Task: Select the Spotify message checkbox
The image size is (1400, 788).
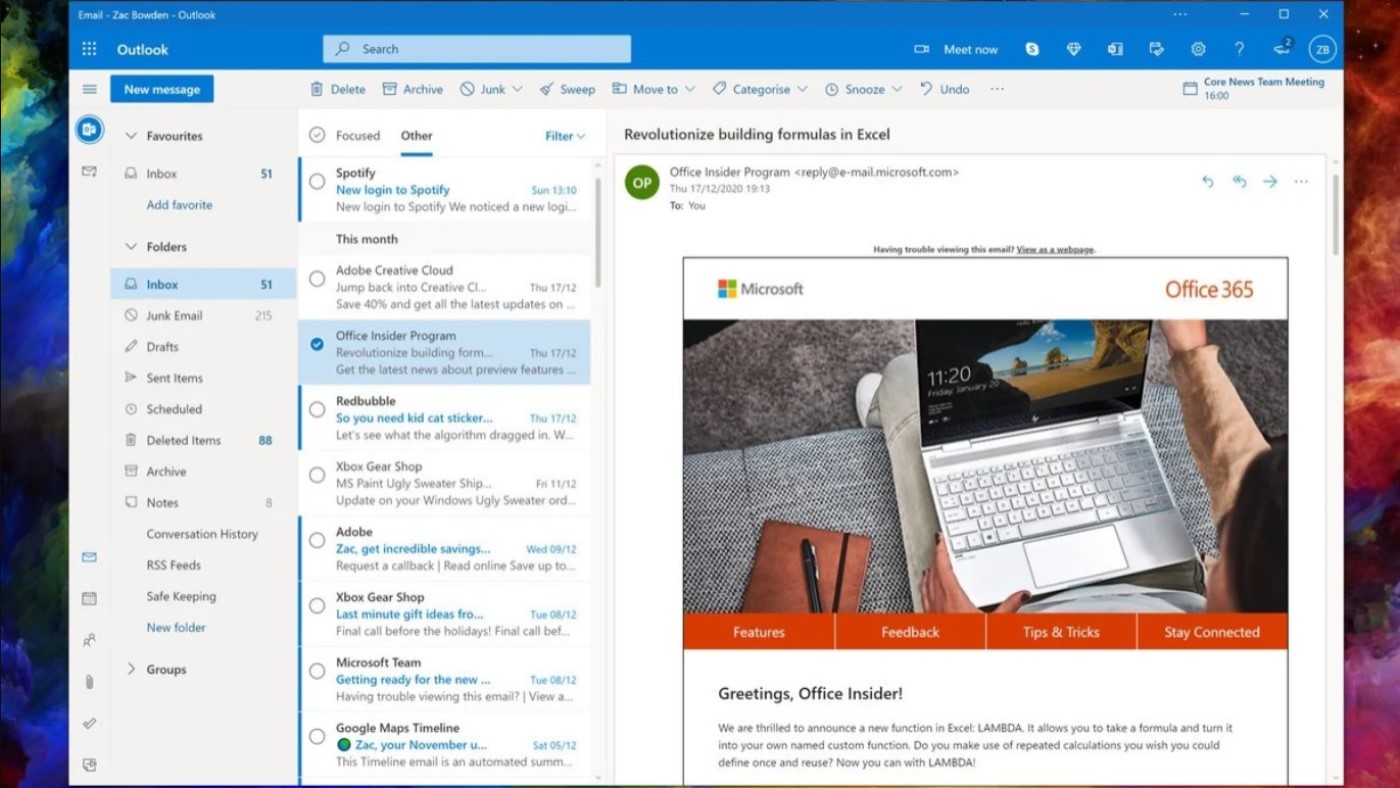Action: [x=317, y=181]
